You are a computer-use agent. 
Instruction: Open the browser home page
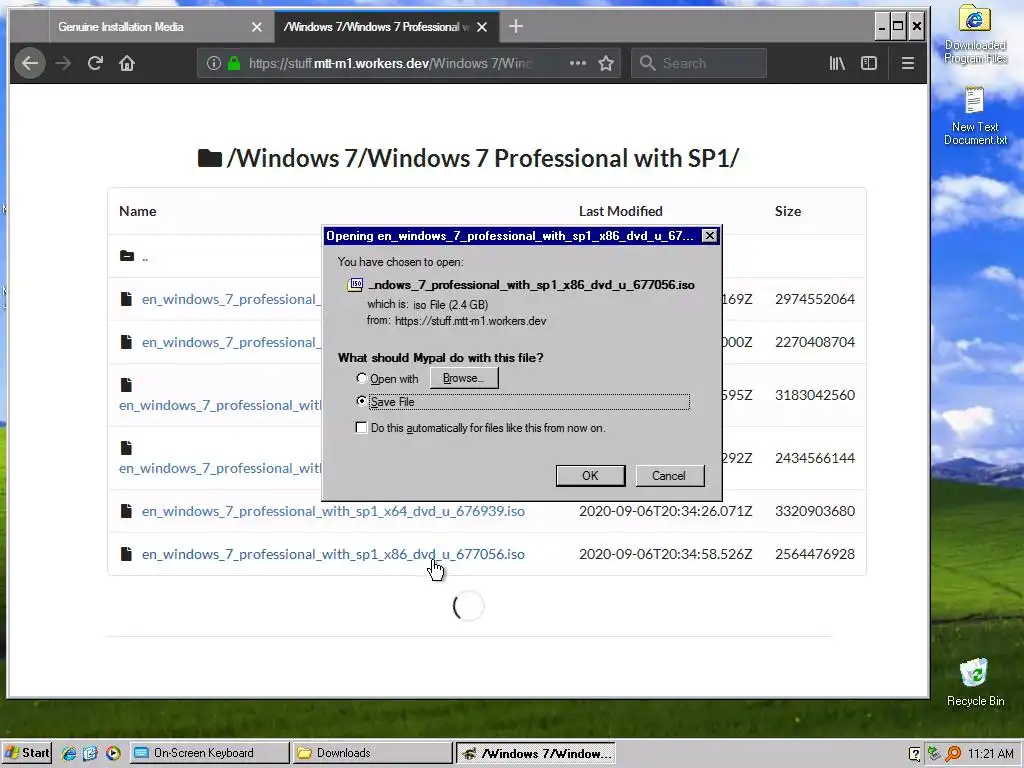pyautogui.click(x=127, y=63)
